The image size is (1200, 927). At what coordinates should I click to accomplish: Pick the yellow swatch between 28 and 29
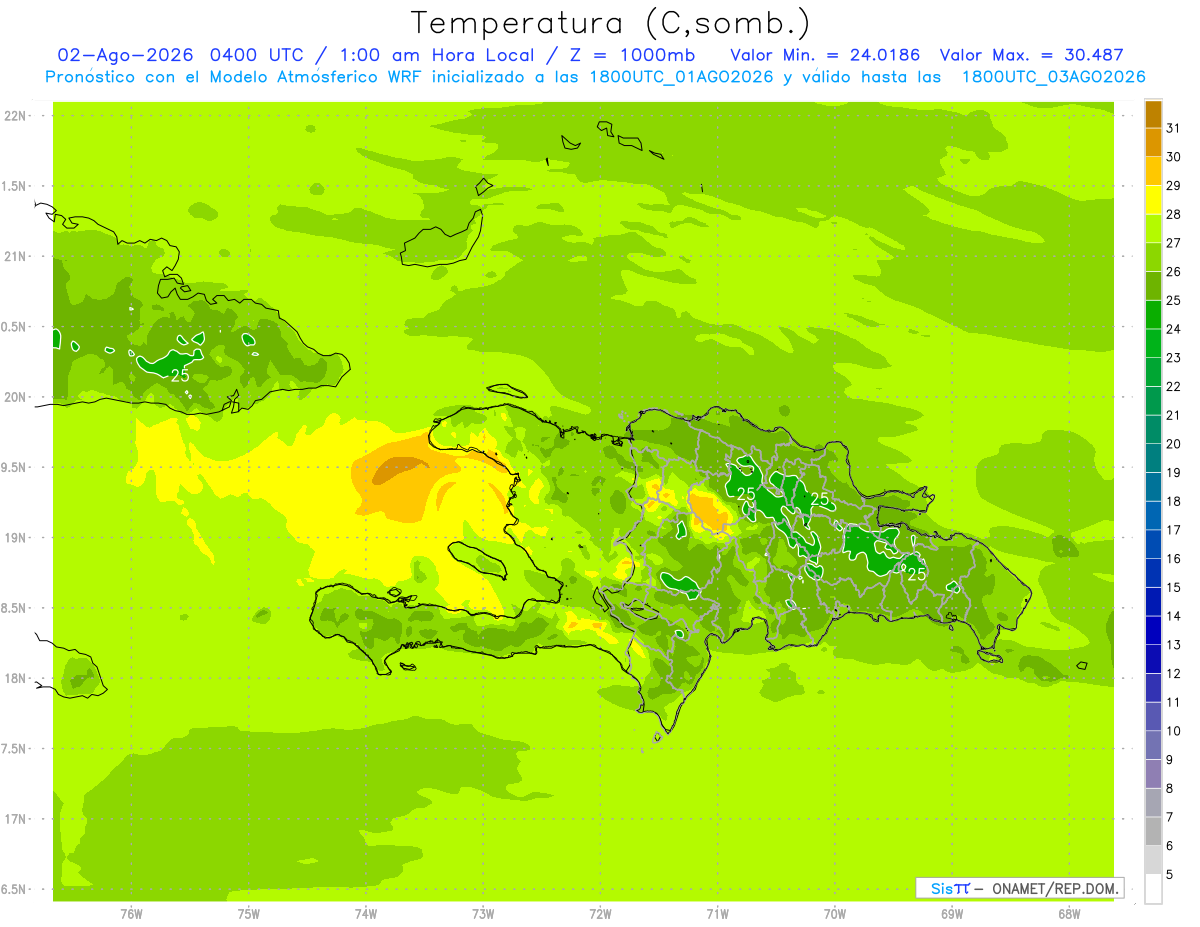1153,200
